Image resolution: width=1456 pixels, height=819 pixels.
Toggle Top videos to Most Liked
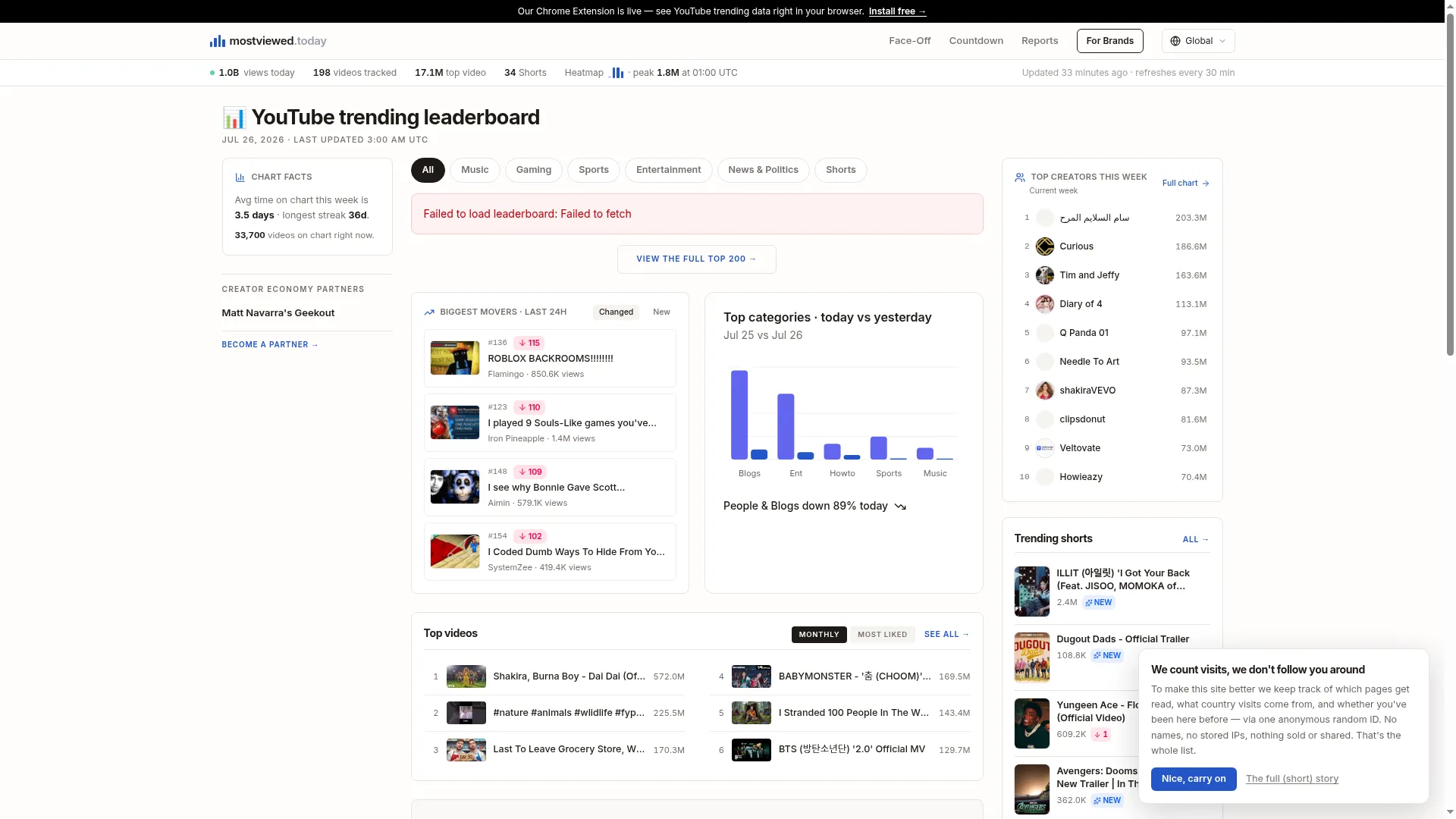click(882, 635)
